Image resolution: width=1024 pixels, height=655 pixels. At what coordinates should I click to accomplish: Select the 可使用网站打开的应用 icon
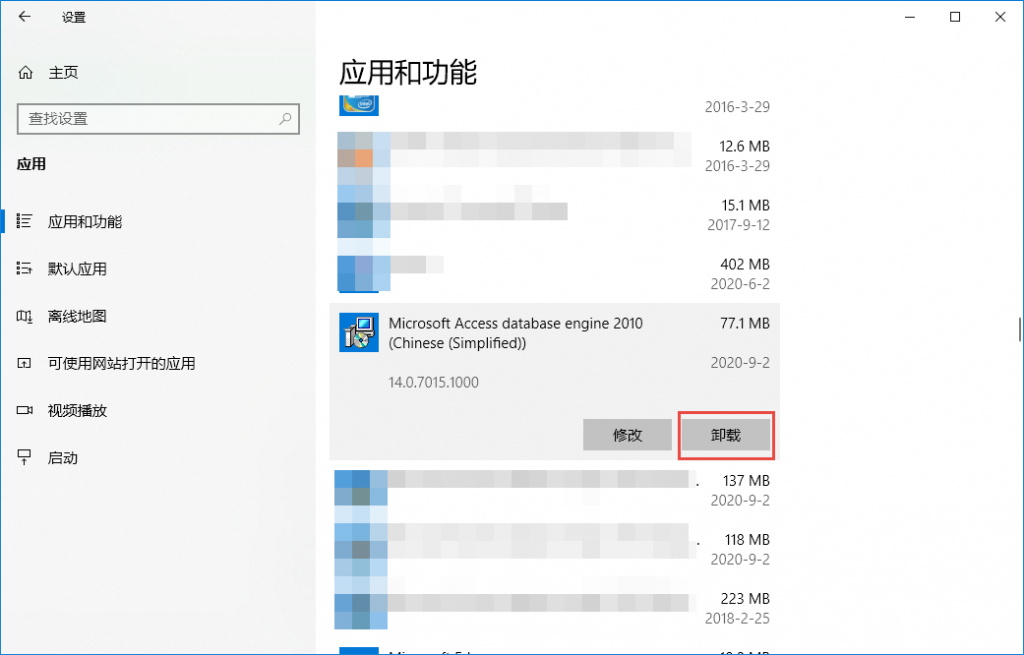coord(24,363)
